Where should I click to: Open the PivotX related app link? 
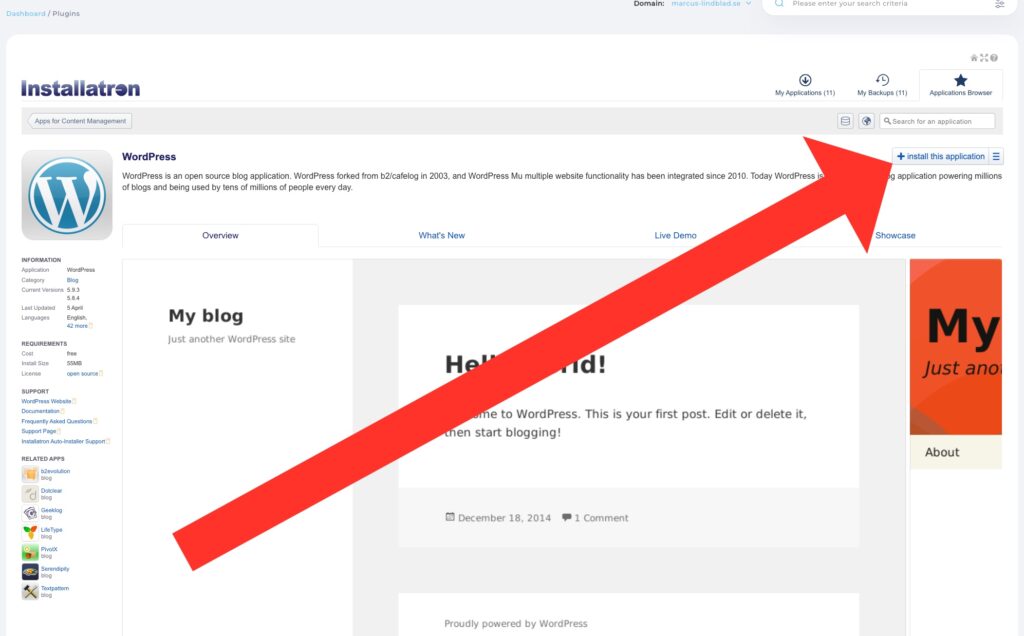coord(49,549)
